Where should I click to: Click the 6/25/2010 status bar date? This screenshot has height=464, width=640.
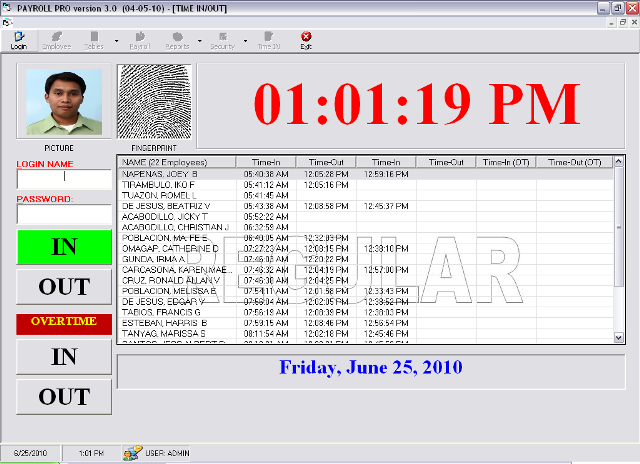(x=30, y=453)
